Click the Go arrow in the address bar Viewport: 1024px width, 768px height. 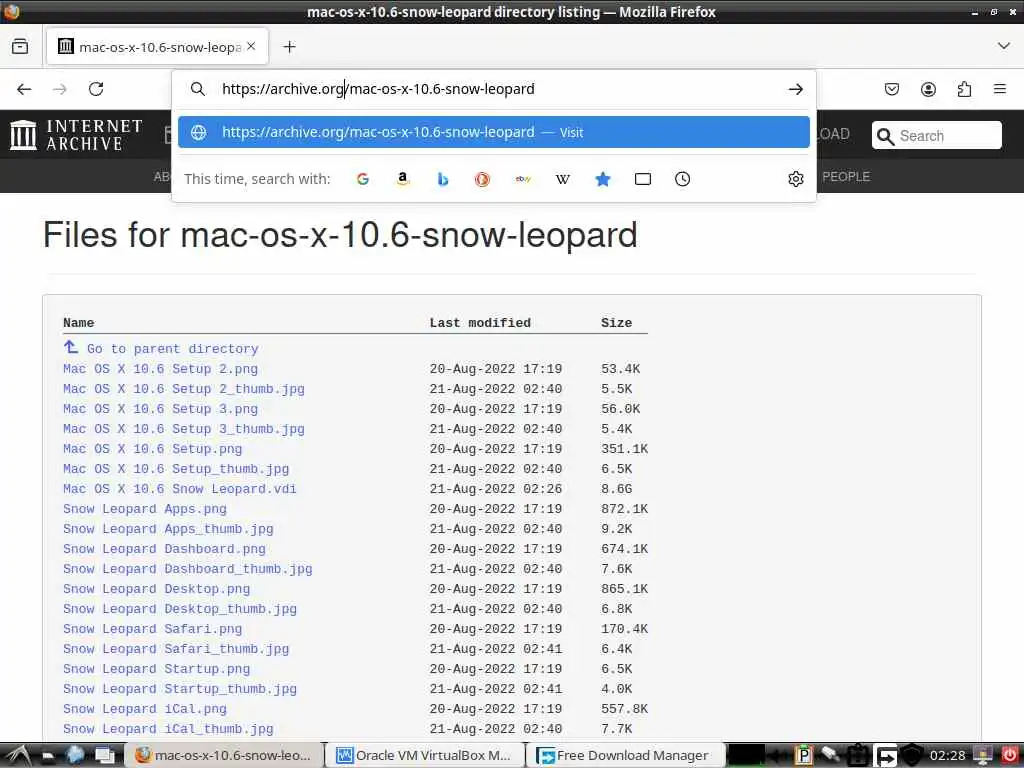(795, 89)
